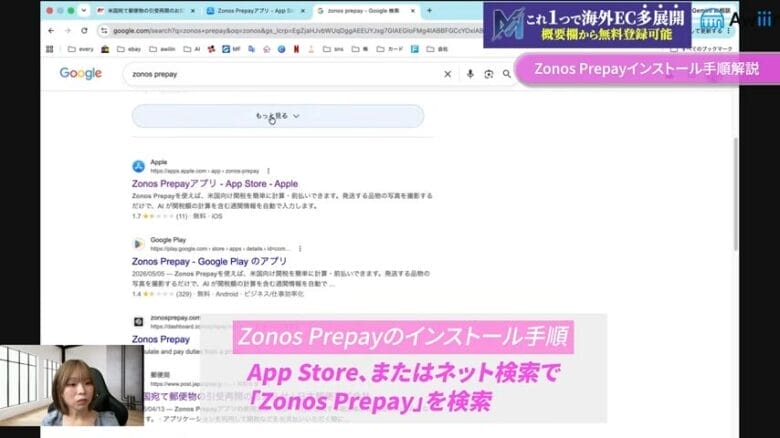Open Google Lens image search icon

pyautogui.click(x=488, y=74)
